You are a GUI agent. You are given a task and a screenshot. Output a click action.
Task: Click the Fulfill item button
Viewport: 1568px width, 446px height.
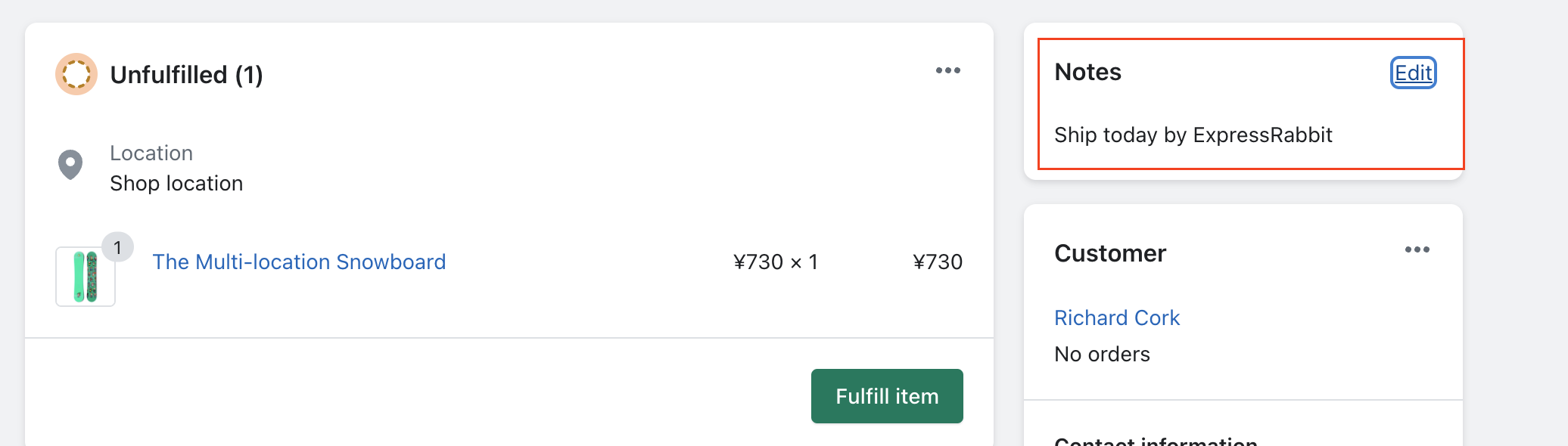[887, 396]
